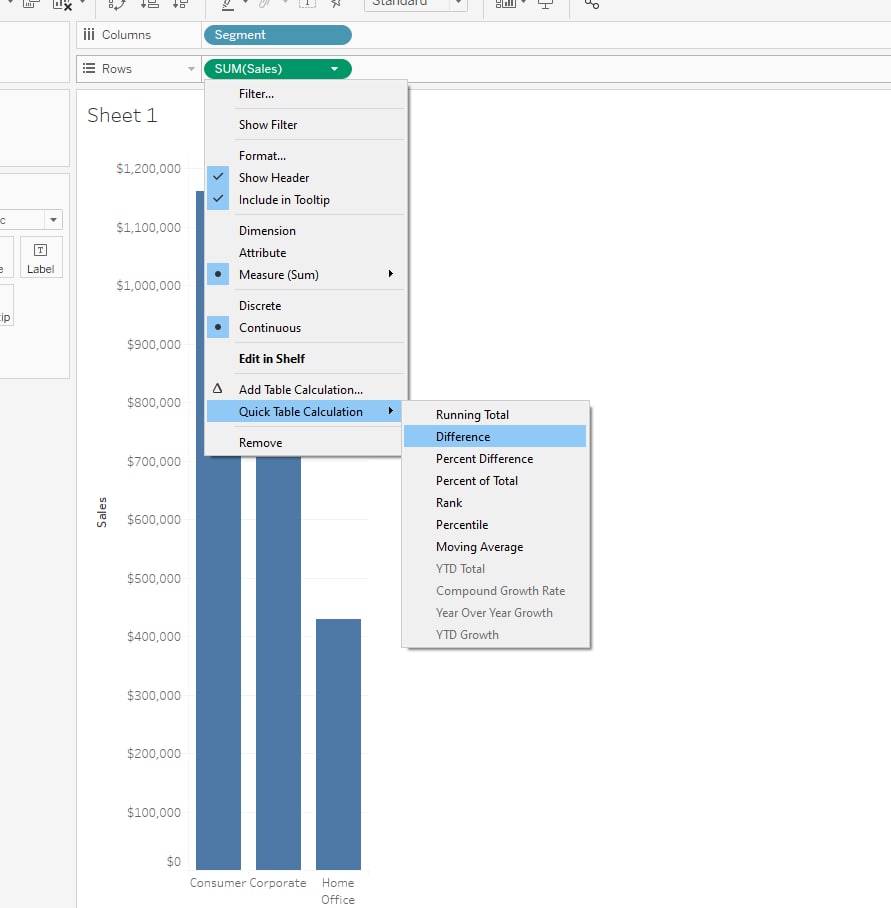Click YTD Growth menu item
The width and height of the screenshot is (891, 908).
(495, 635)
